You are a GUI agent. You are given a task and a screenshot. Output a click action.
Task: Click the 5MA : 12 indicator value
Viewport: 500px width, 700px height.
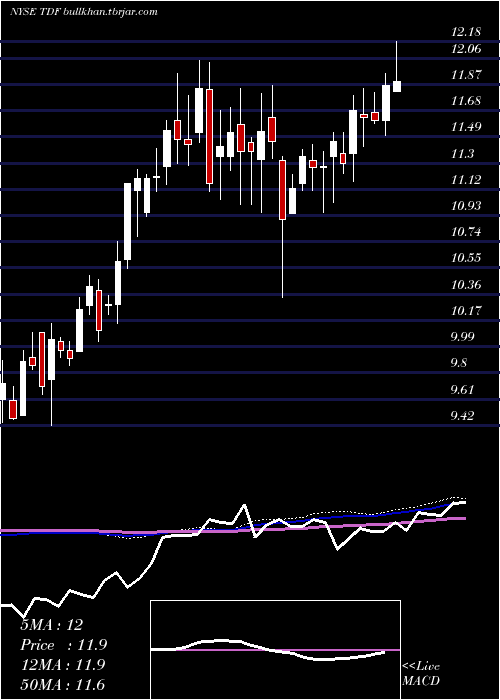[x=52, y=625]
